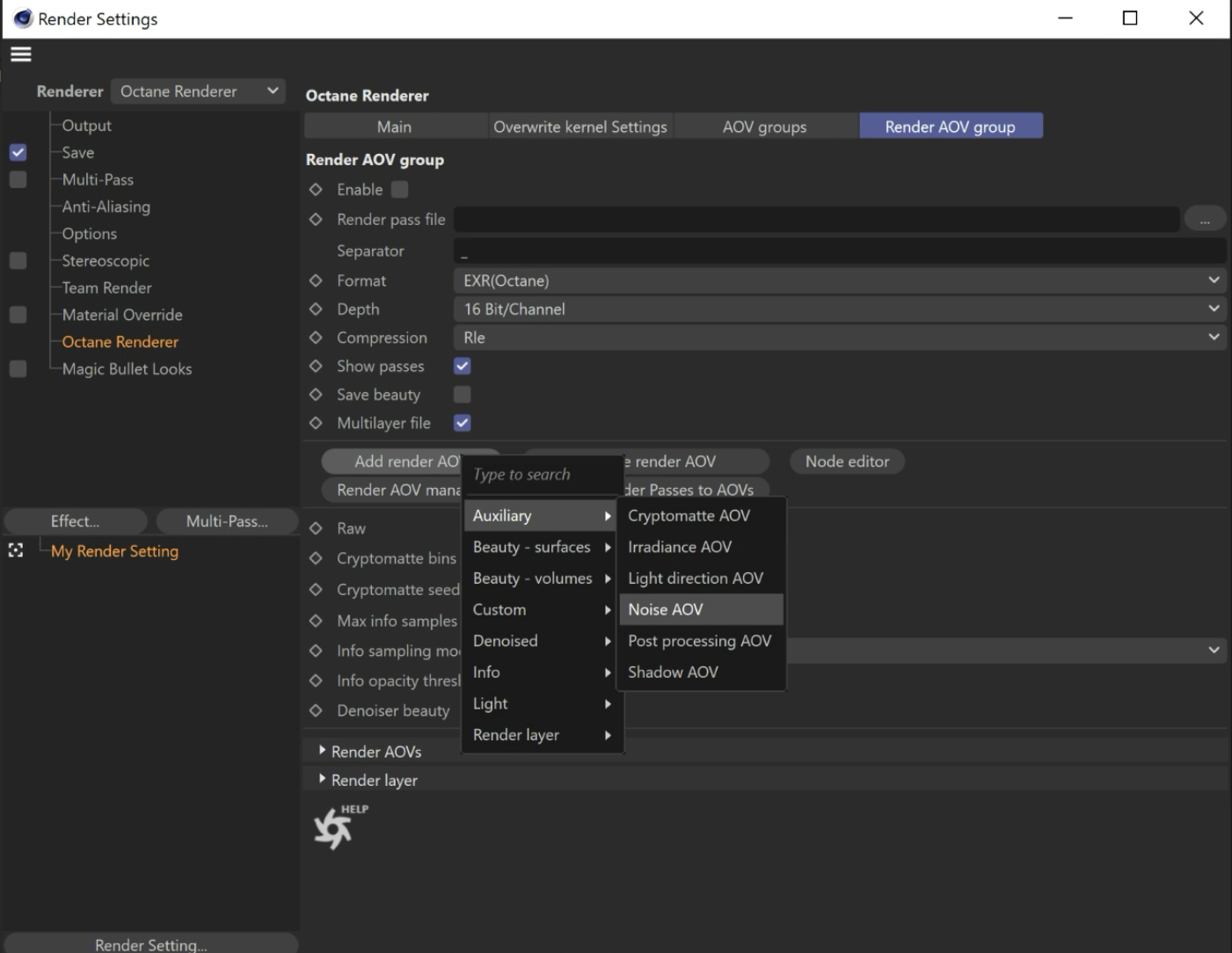The width and height of the screenshot is (1232, 953).
Task: Open the Info sampling mode dropdown arrow
Action: tap(1214, 650)
